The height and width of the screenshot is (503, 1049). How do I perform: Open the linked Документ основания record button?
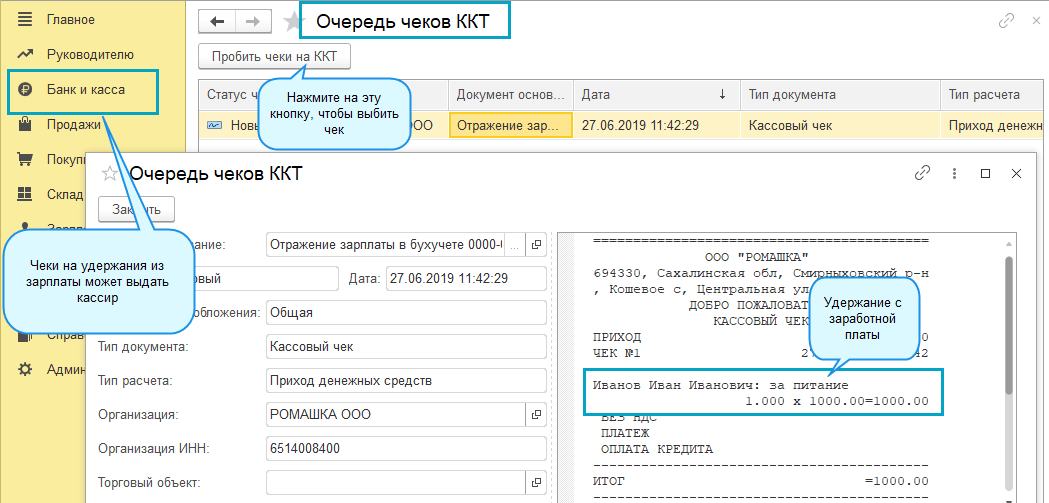click(x=536, y=244)
